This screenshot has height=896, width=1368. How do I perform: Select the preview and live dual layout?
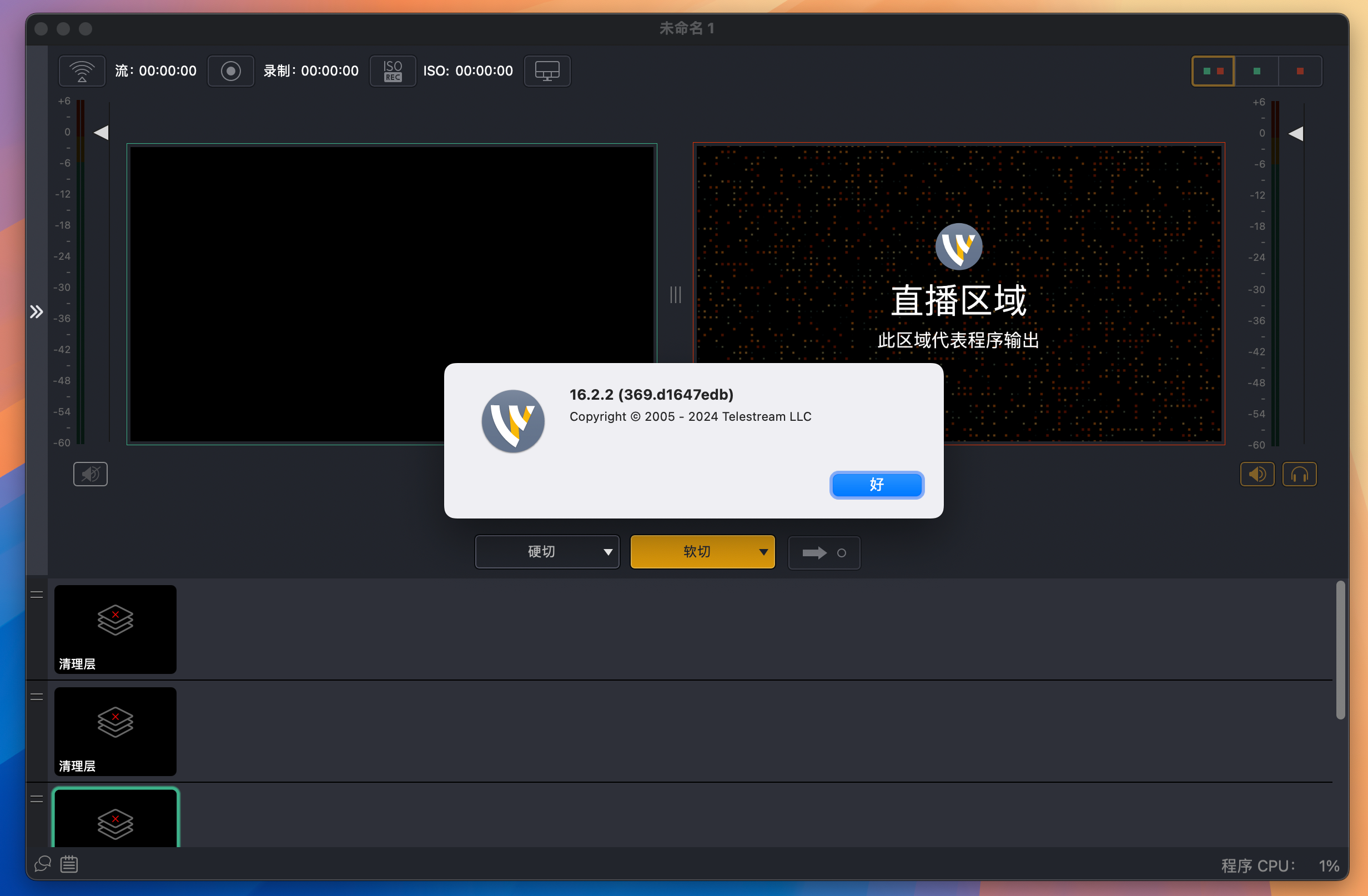1213,71
